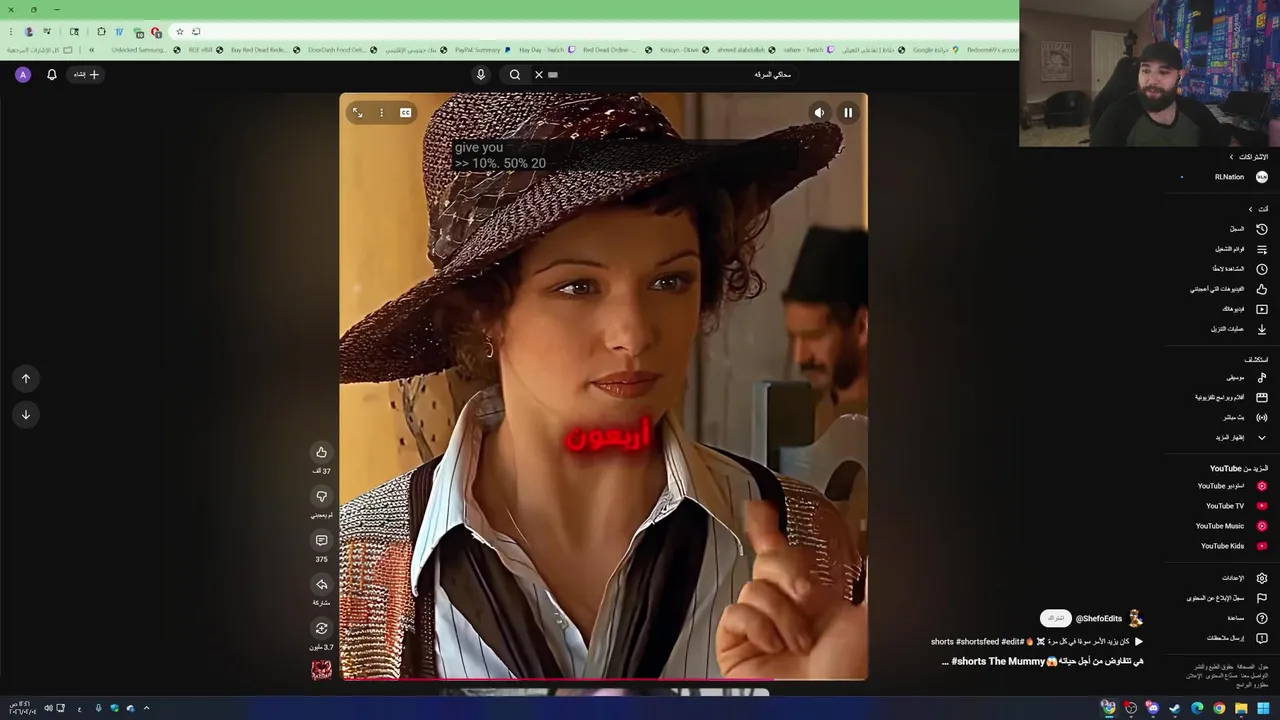Open the account avatar menu
Screen dimensions: 1280x720
[23, 74]
